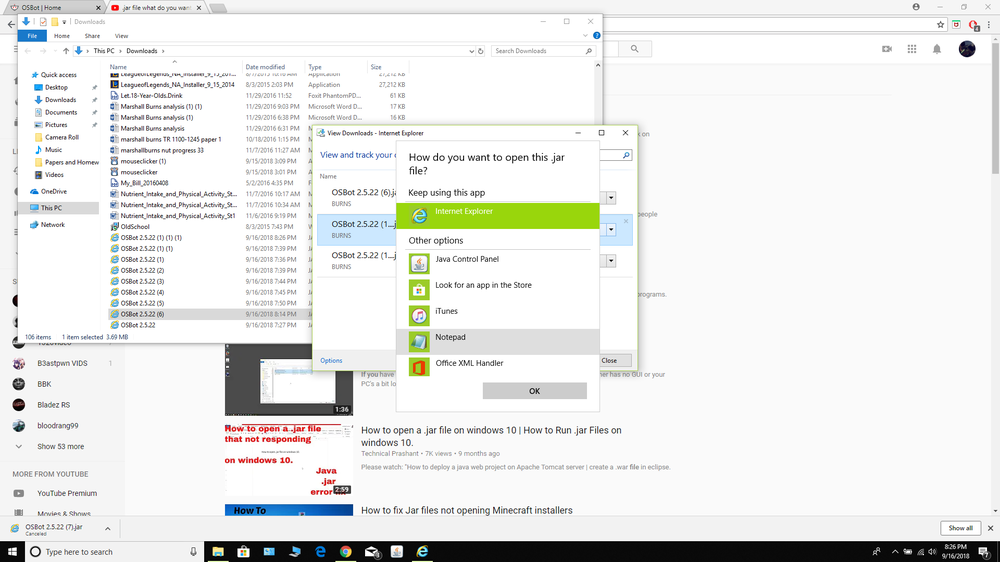Open YouTube notifications bell
This screenshot has width=1000, height=562.
937,49
